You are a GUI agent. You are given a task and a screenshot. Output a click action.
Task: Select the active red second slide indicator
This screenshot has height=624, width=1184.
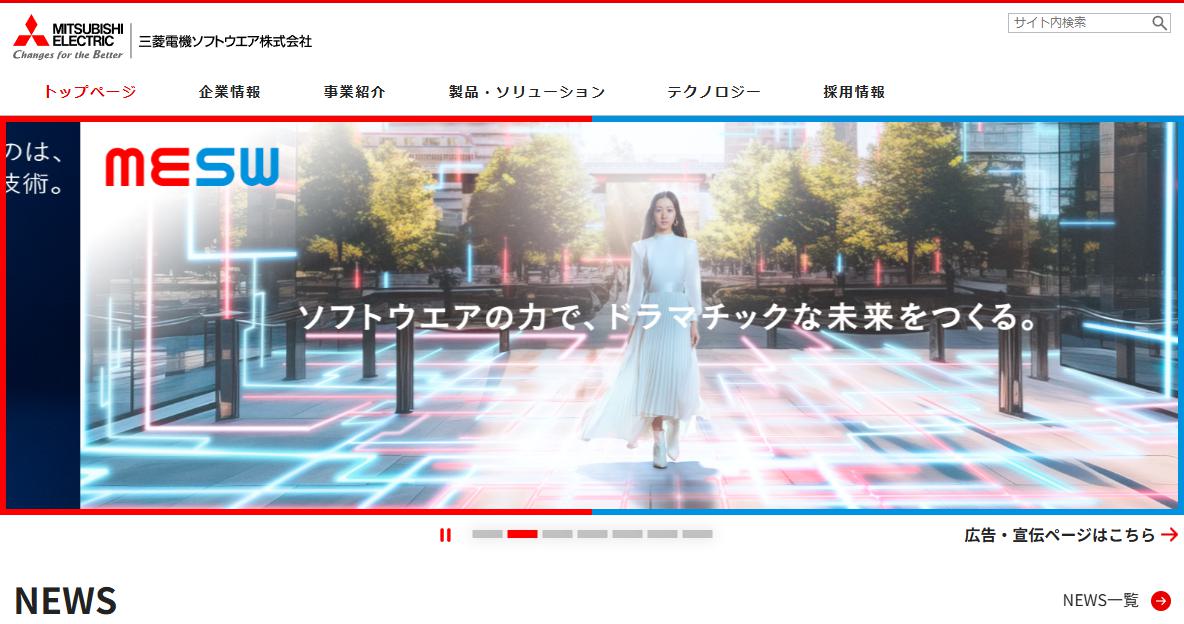point(523,534)
